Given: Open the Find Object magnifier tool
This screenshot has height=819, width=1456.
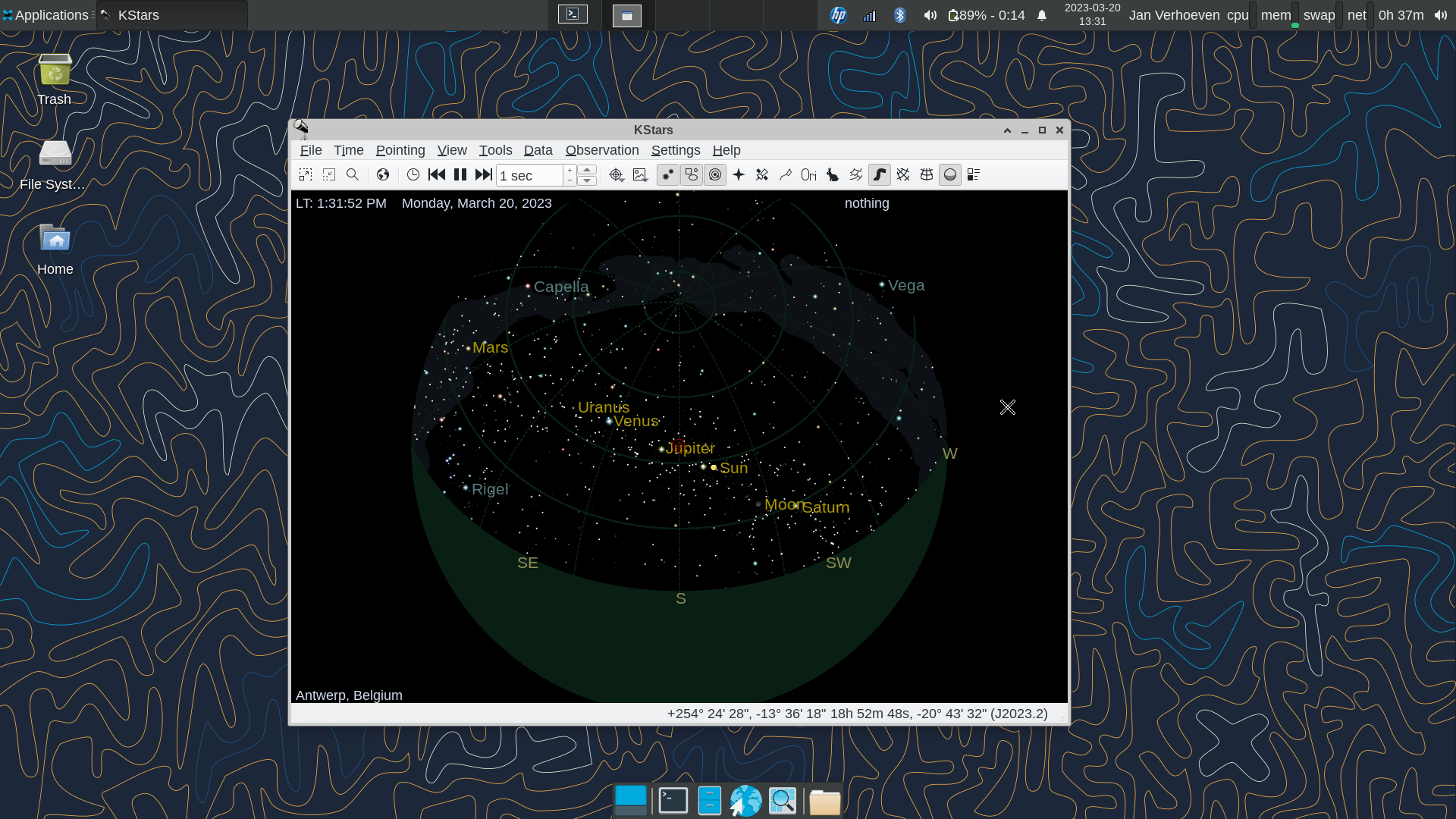Looking at the screenshot, I should pyautogui.click(x=353, y=175).
